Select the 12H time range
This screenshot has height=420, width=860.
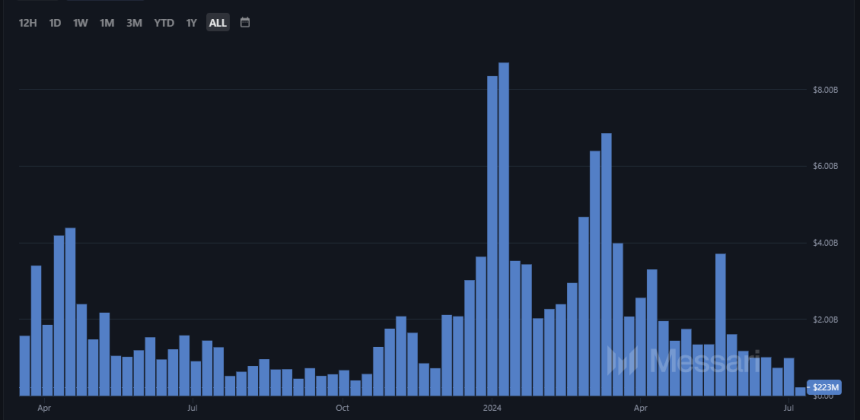[27, 23]
